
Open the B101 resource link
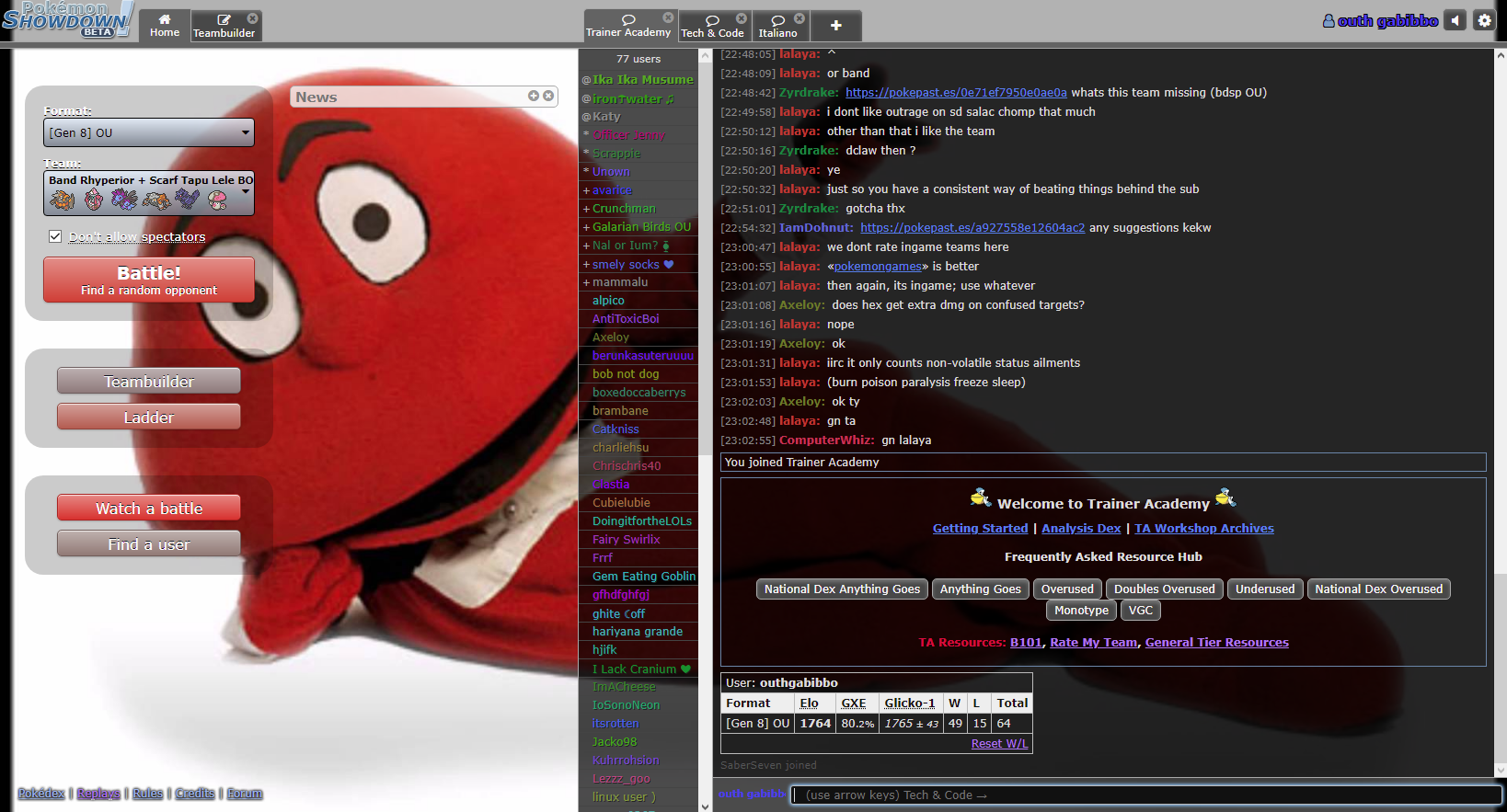(1026, 642)
